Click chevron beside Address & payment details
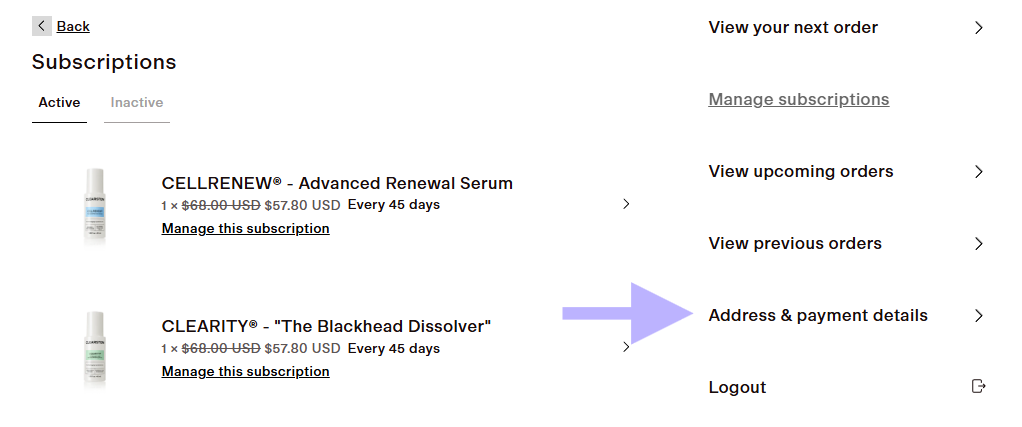The height and width of the screenshot is (427, 1022). point(979,316)
